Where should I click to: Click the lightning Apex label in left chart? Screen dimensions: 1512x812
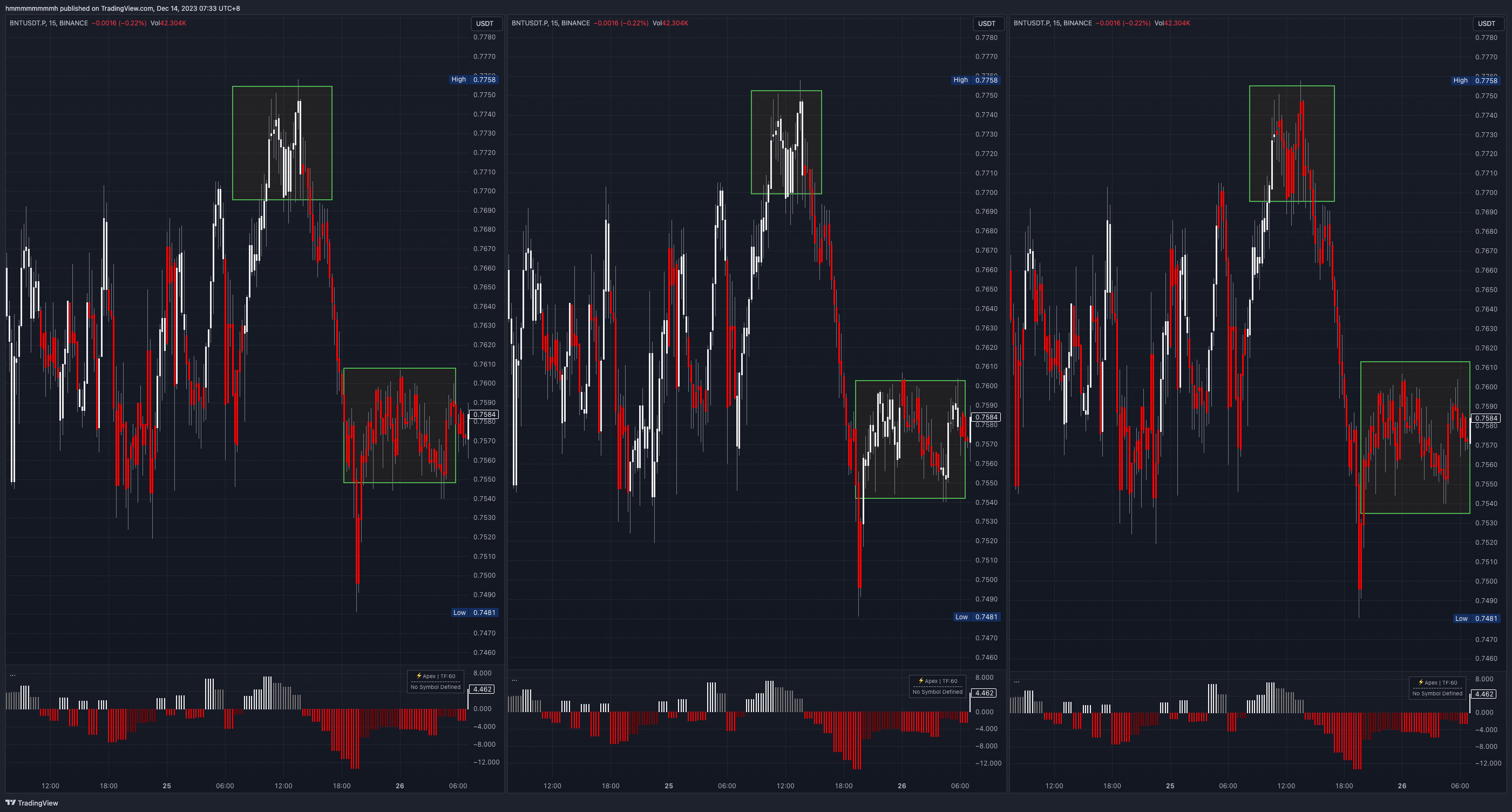pyautogui.click(x=435, y=676)
